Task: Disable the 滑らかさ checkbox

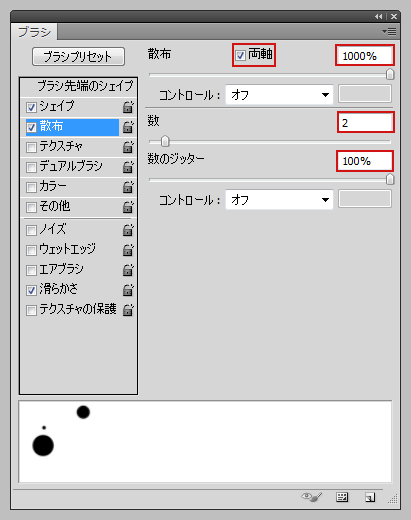Action: coord(31,290)
